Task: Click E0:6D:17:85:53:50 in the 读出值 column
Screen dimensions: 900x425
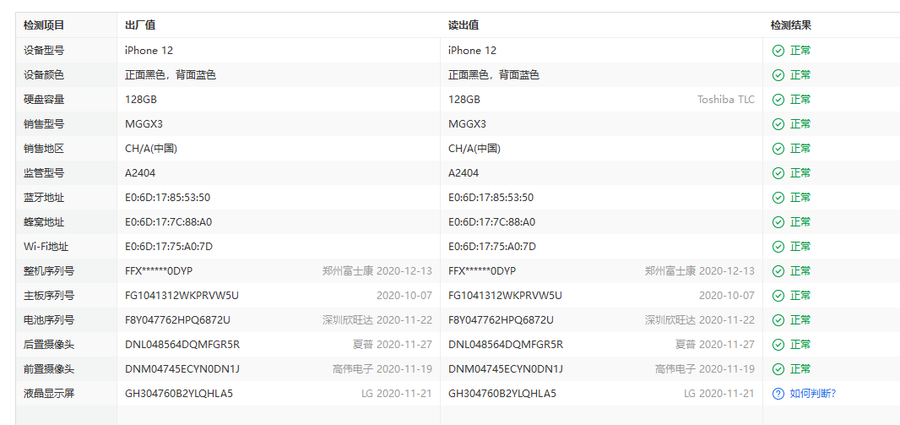Action: pyautogui.click(x=491, y=198)
